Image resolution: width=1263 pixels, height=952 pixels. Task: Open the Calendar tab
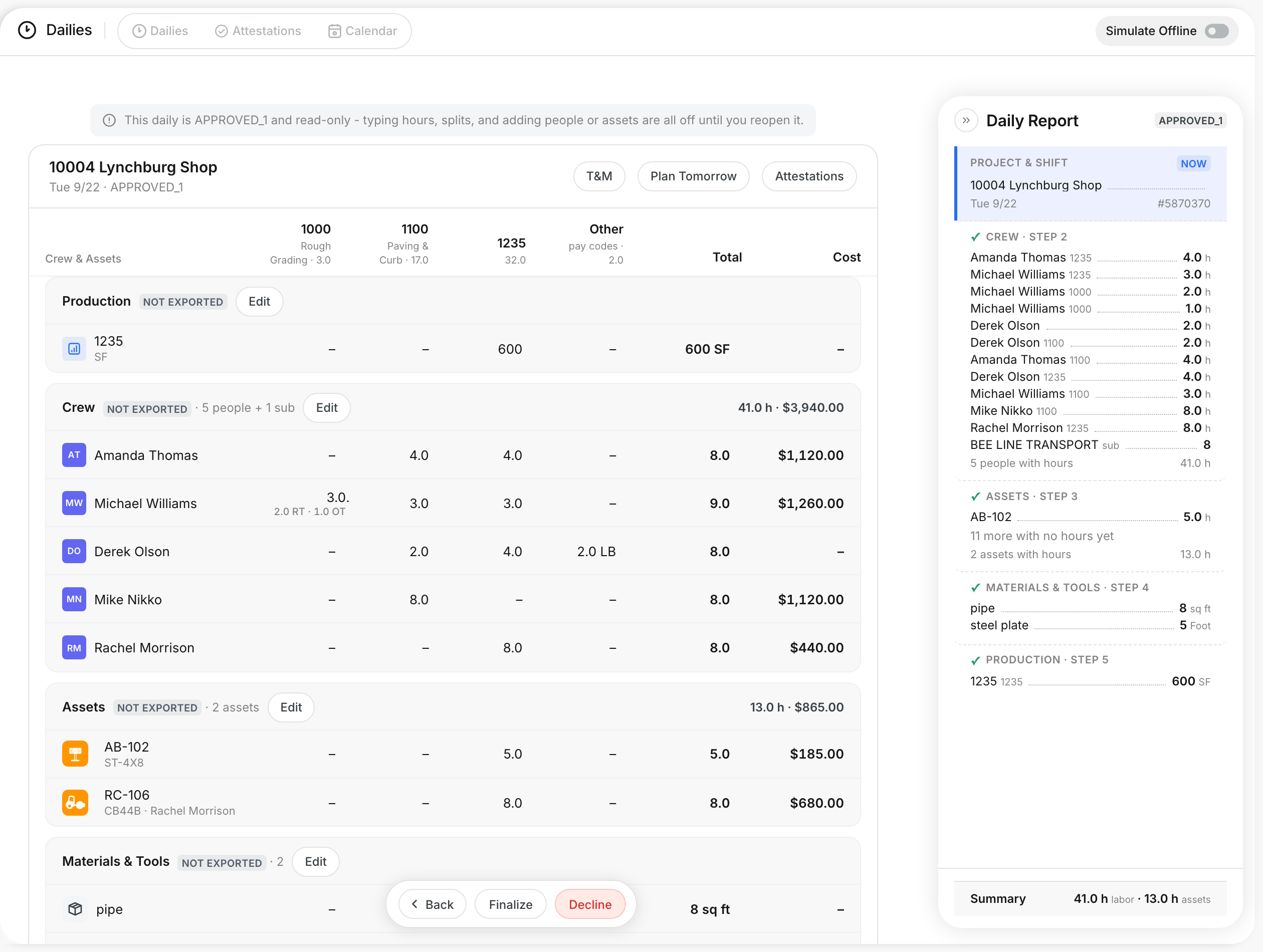pyautogui.click(x=362, y=31)
